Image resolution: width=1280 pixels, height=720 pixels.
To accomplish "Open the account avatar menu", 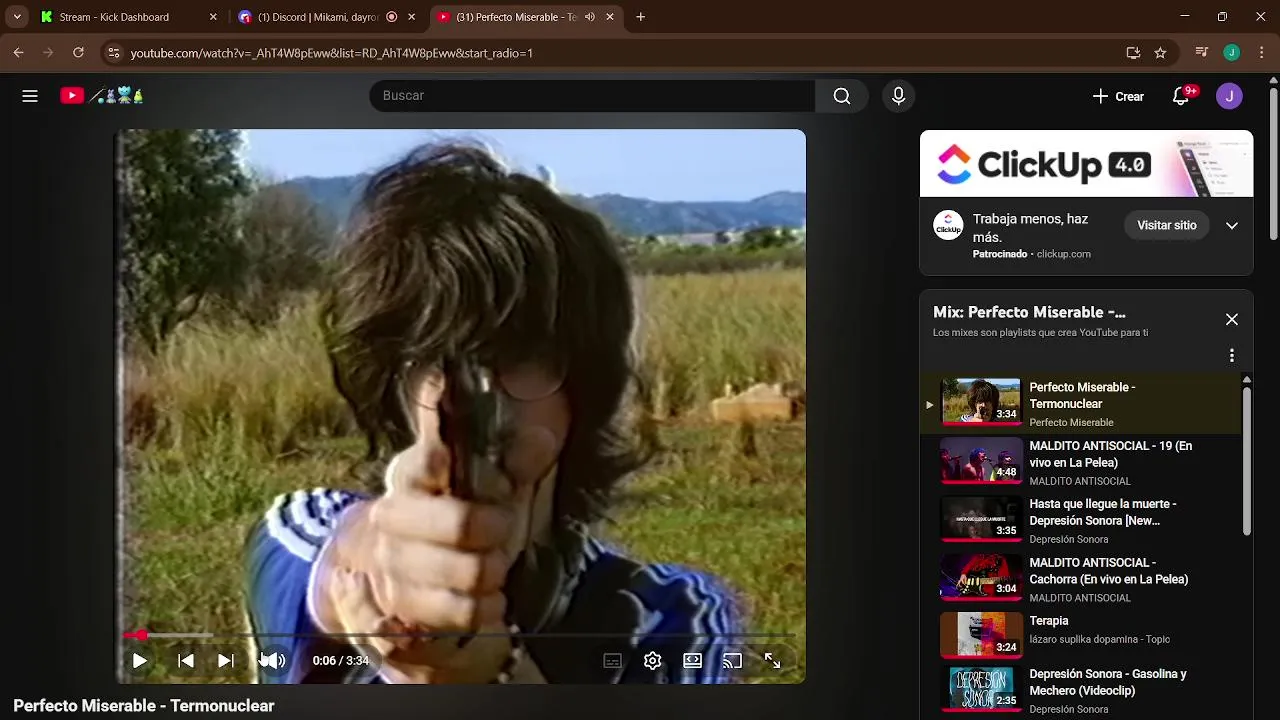I will point(1229,96).
